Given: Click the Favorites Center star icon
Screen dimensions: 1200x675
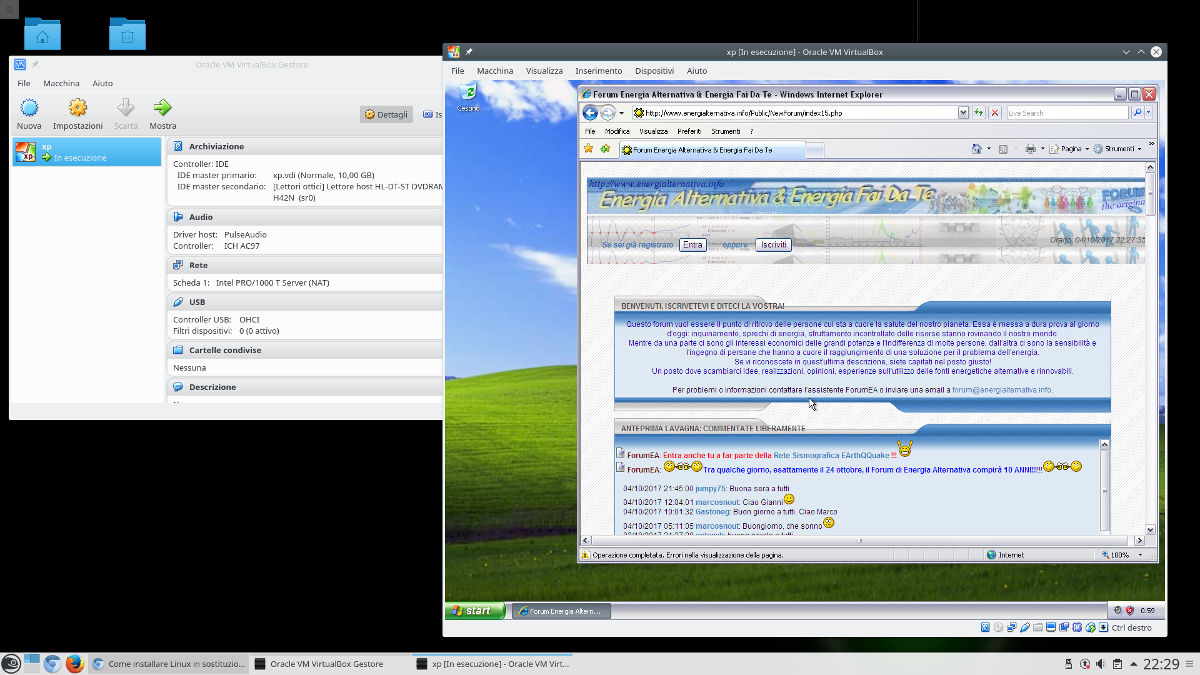Looking at the screenshot, I should click(x=589, y=149).
